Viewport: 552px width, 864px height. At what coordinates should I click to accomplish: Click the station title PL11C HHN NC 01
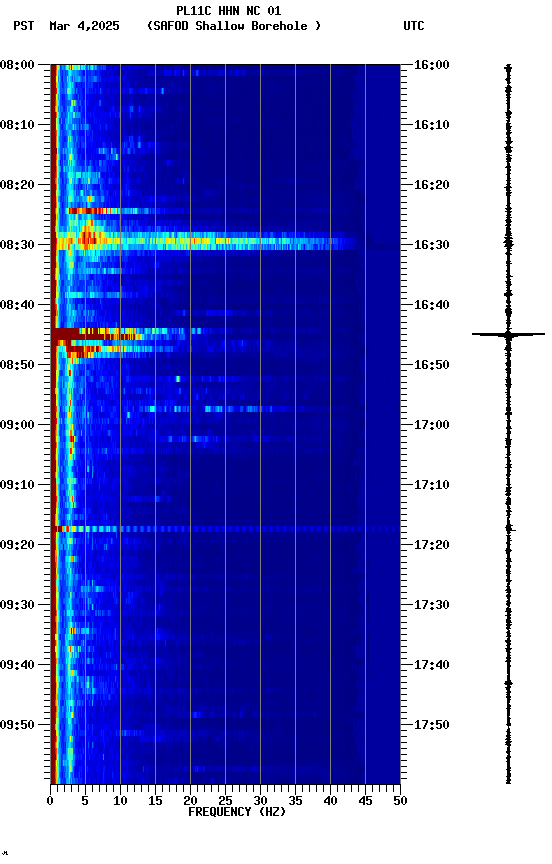(x=229, y=10)
